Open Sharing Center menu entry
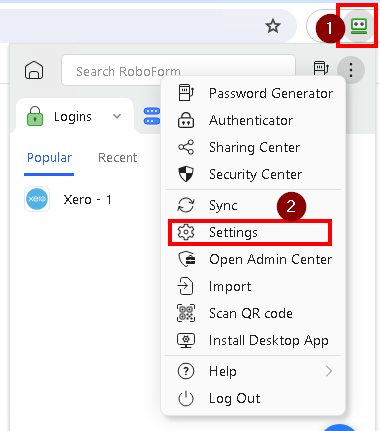The width and height of the screenshot is (380, 431). point(253,147)
